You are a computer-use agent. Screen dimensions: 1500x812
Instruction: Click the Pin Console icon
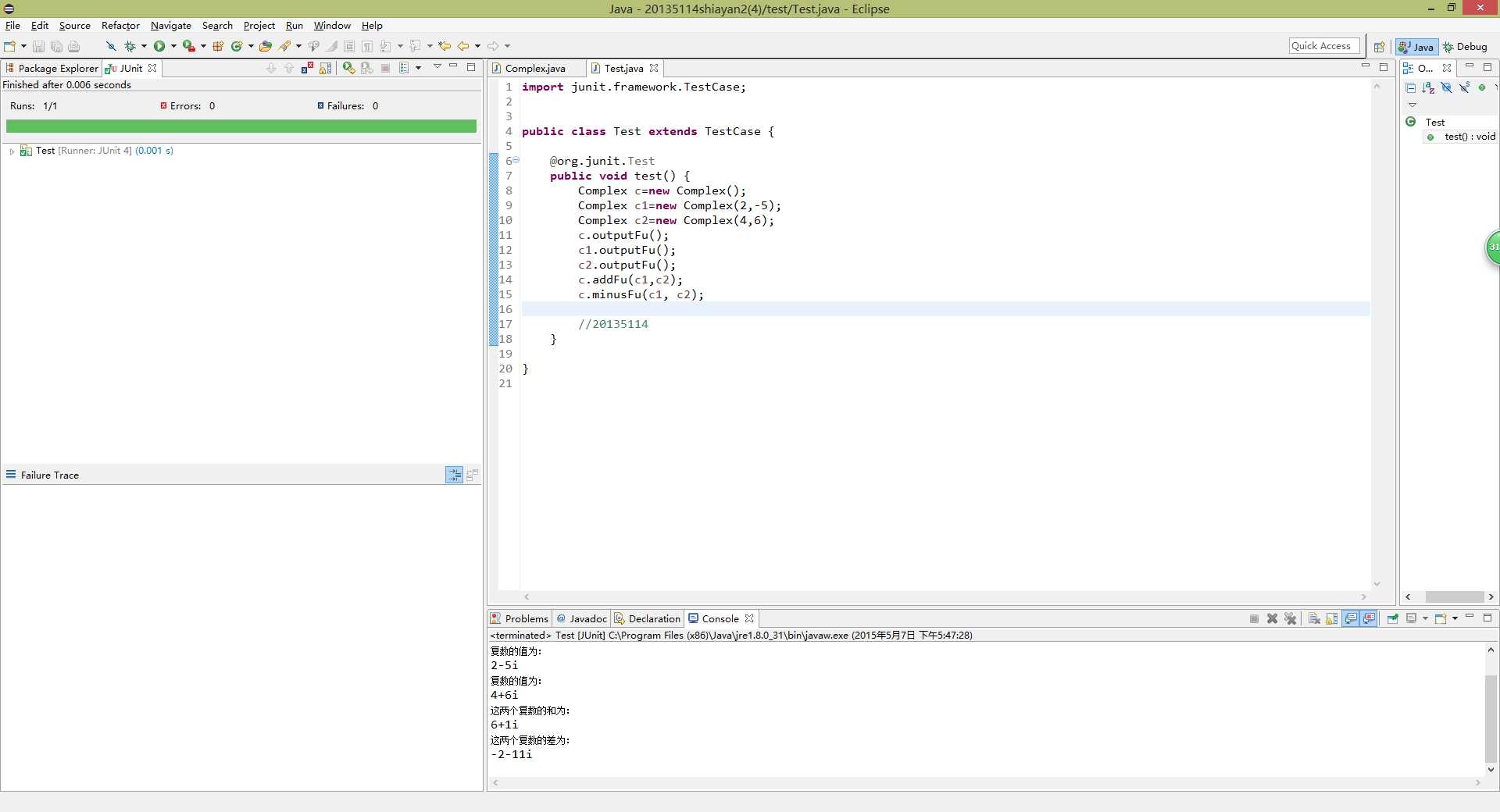1392,618
